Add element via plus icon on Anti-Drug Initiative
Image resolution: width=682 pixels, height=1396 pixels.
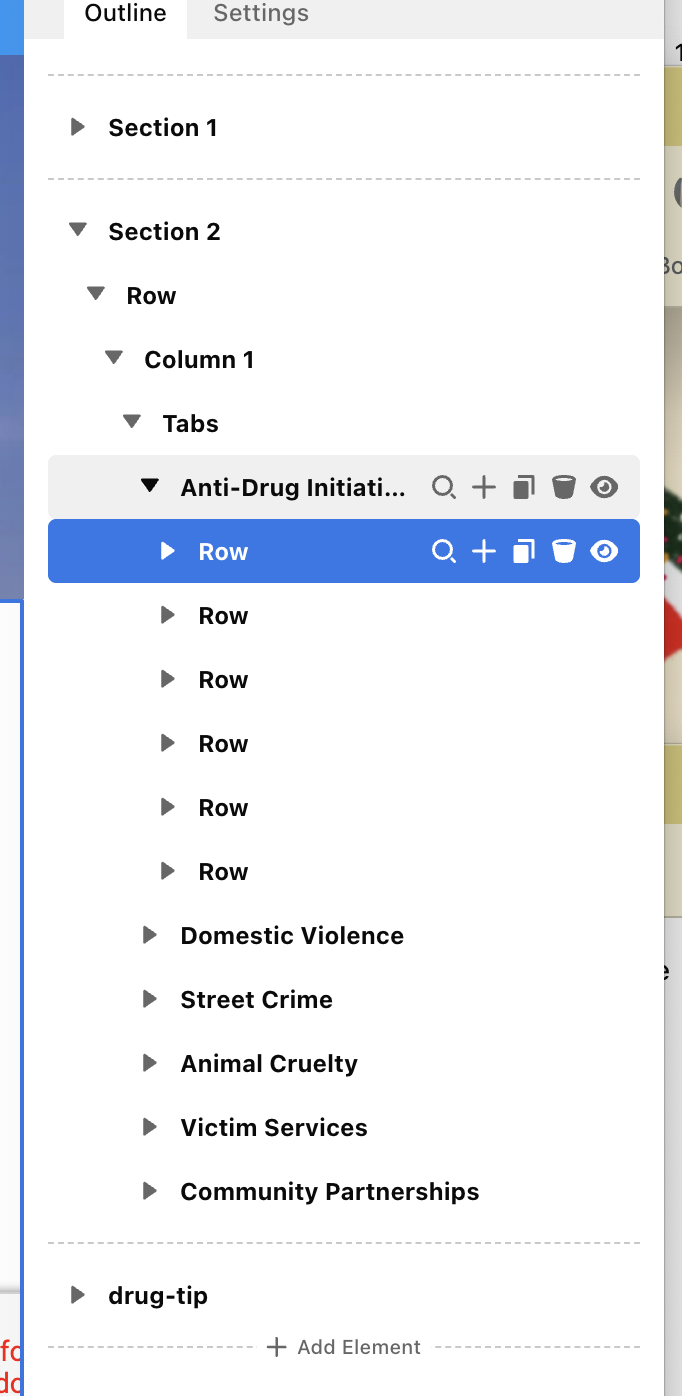coord(484,488)
